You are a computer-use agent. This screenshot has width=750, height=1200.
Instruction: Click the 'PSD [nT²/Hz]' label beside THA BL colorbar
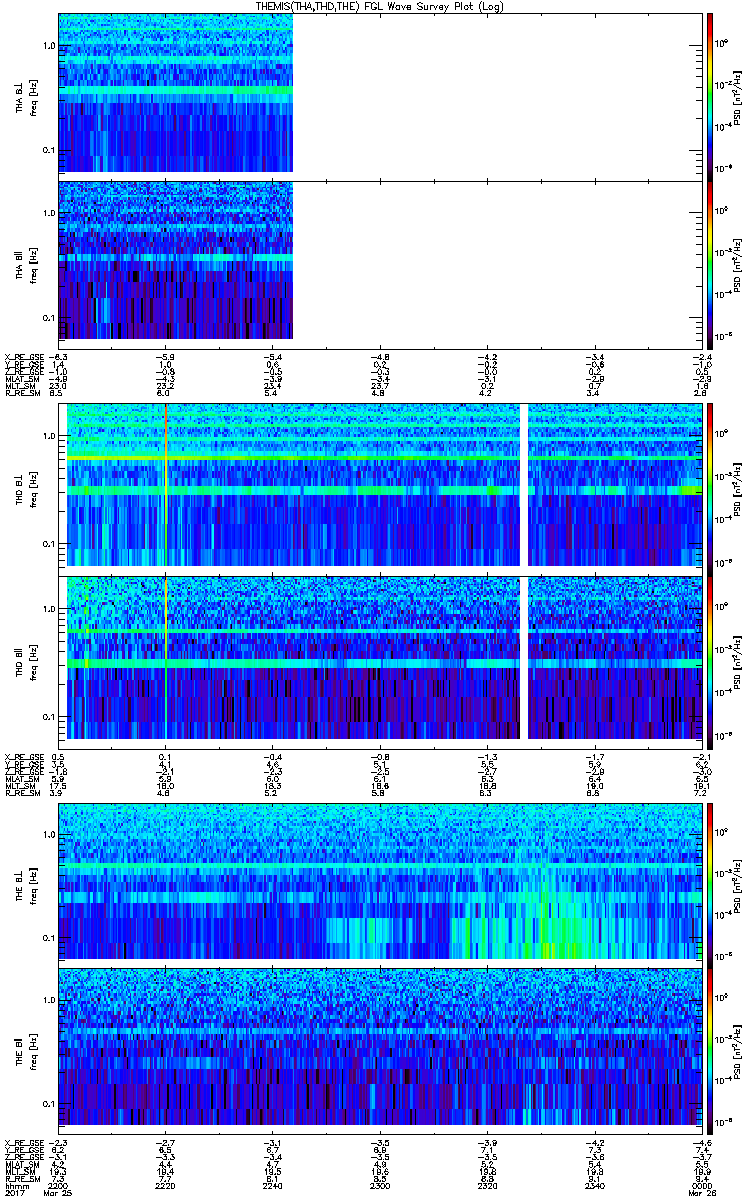[735, 97]
